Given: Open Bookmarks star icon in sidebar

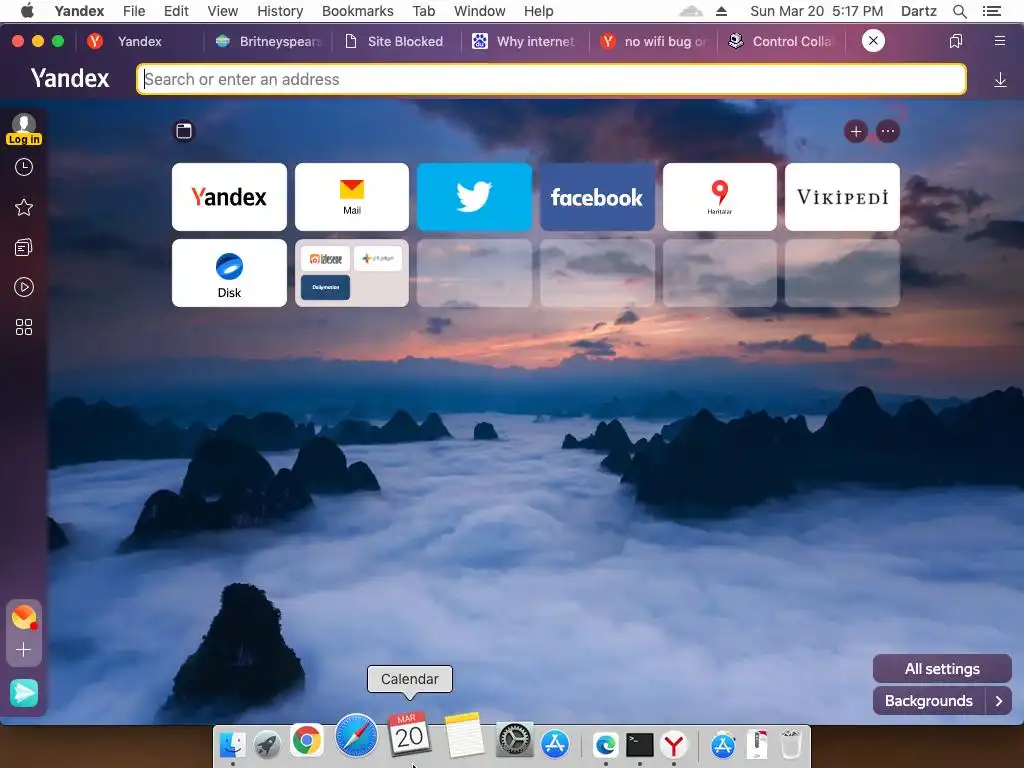Looking at the screenshot, I should [x=24, y=208].
